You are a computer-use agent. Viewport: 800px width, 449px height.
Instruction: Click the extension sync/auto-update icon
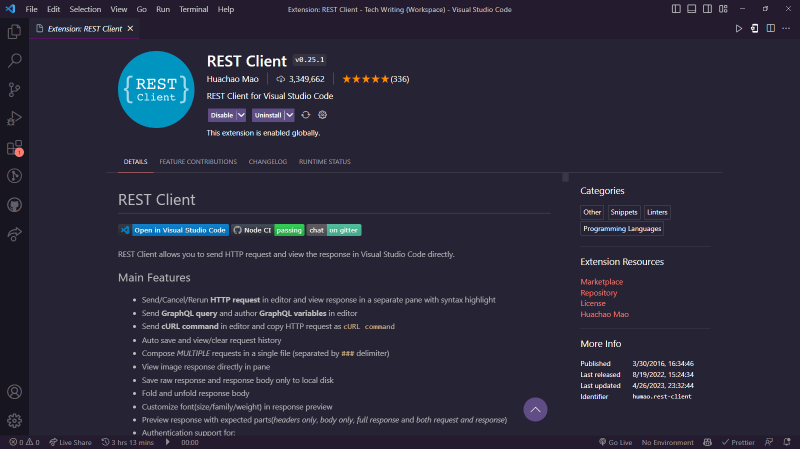(x=306, y=115)
